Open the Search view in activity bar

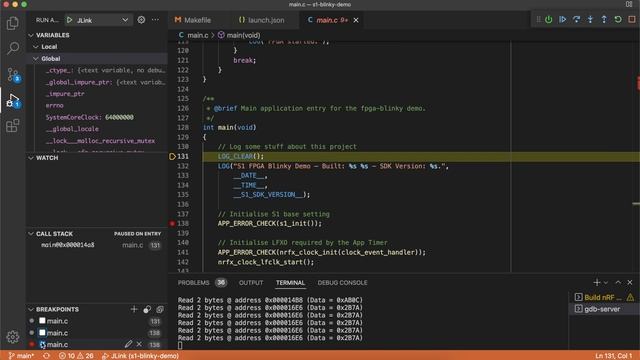(13, 48)
